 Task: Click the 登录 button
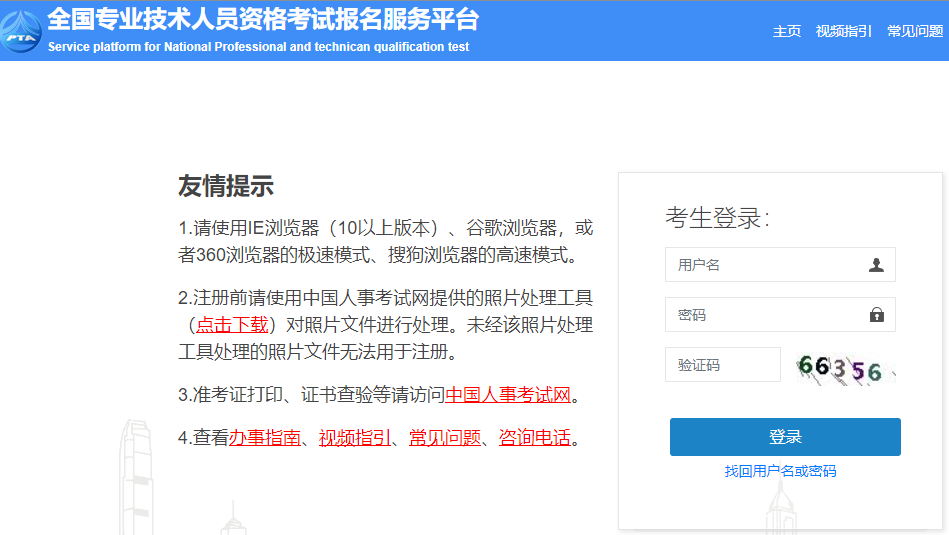tap(785, 437)
